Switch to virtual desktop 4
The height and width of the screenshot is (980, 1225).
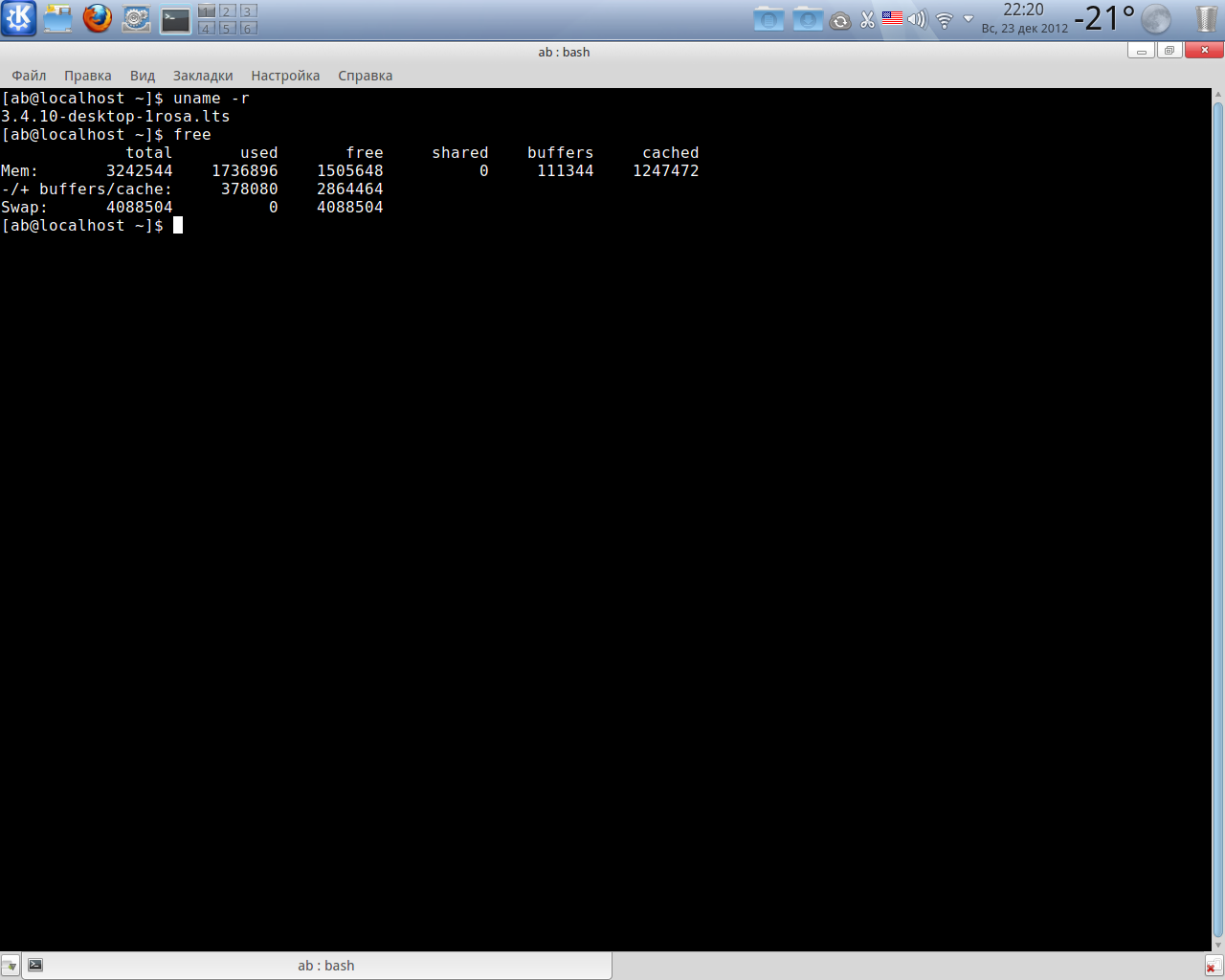point(207,29)
